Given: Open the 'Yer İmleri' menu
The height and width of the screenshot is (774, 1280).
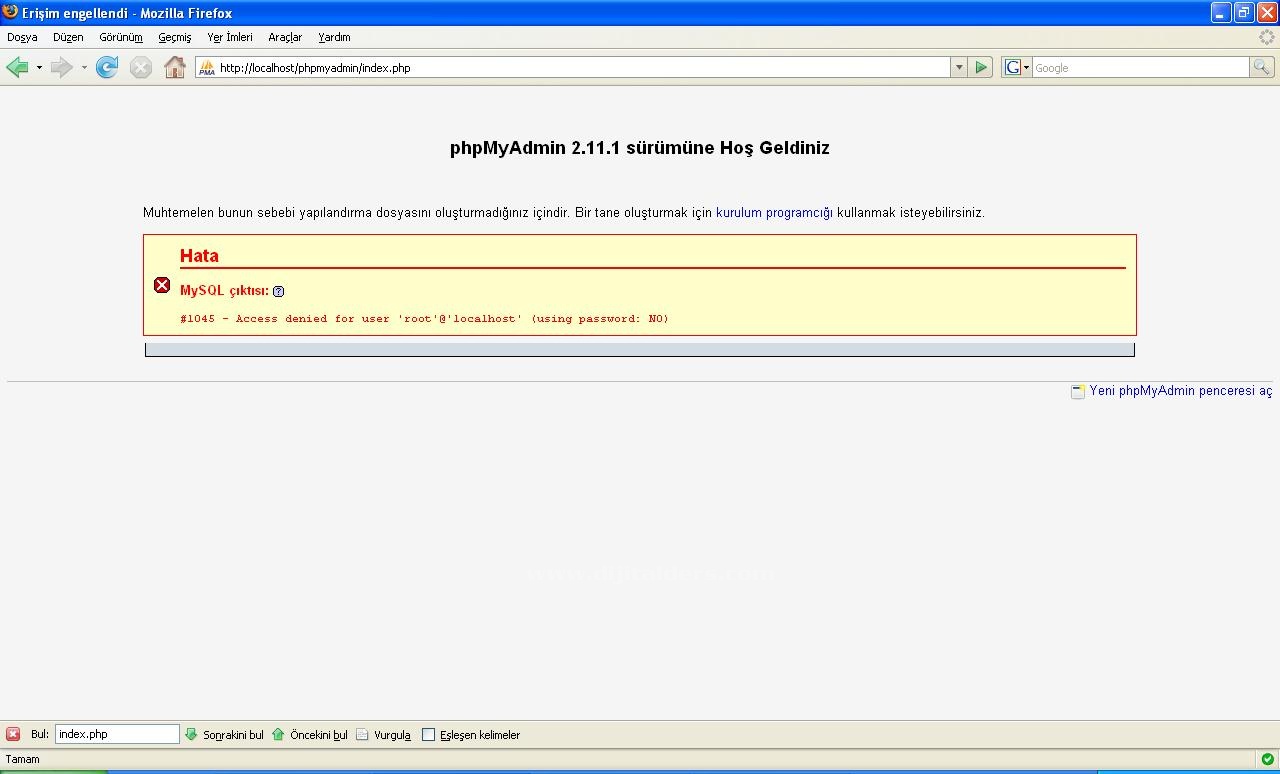Looking at the screenshot, I should [x=229, y=37].
